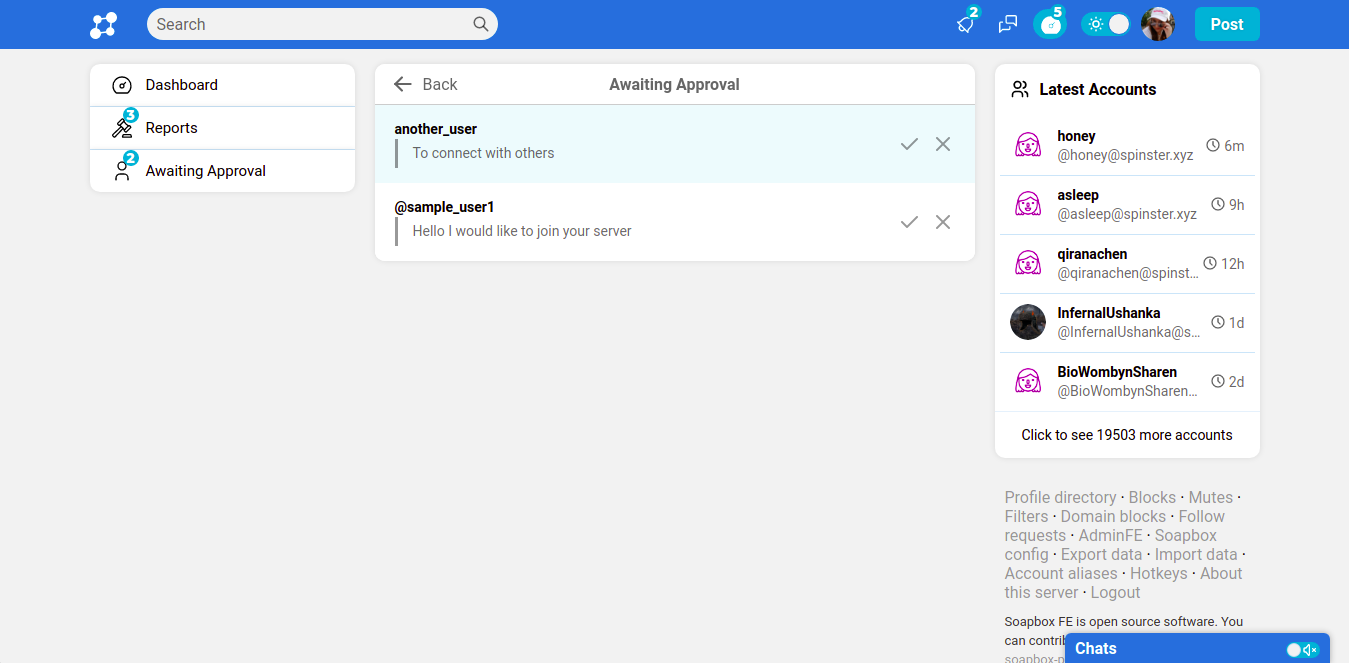Open the notifications bell icon
The width and height of the screenshot is (1349, 663).
pos(965,24)
